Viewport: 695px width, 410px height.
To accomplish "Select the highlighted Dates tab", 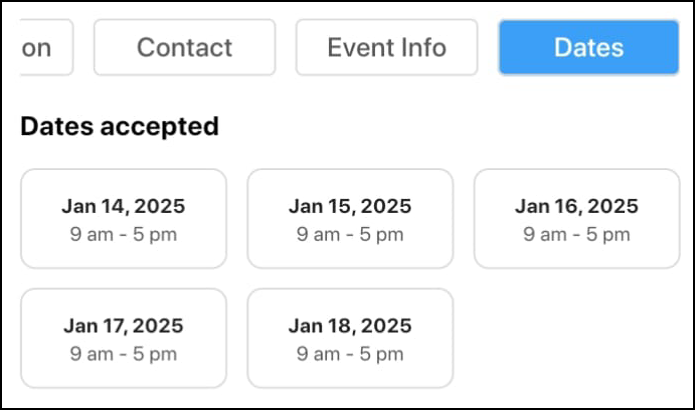I will coord(588,47).
